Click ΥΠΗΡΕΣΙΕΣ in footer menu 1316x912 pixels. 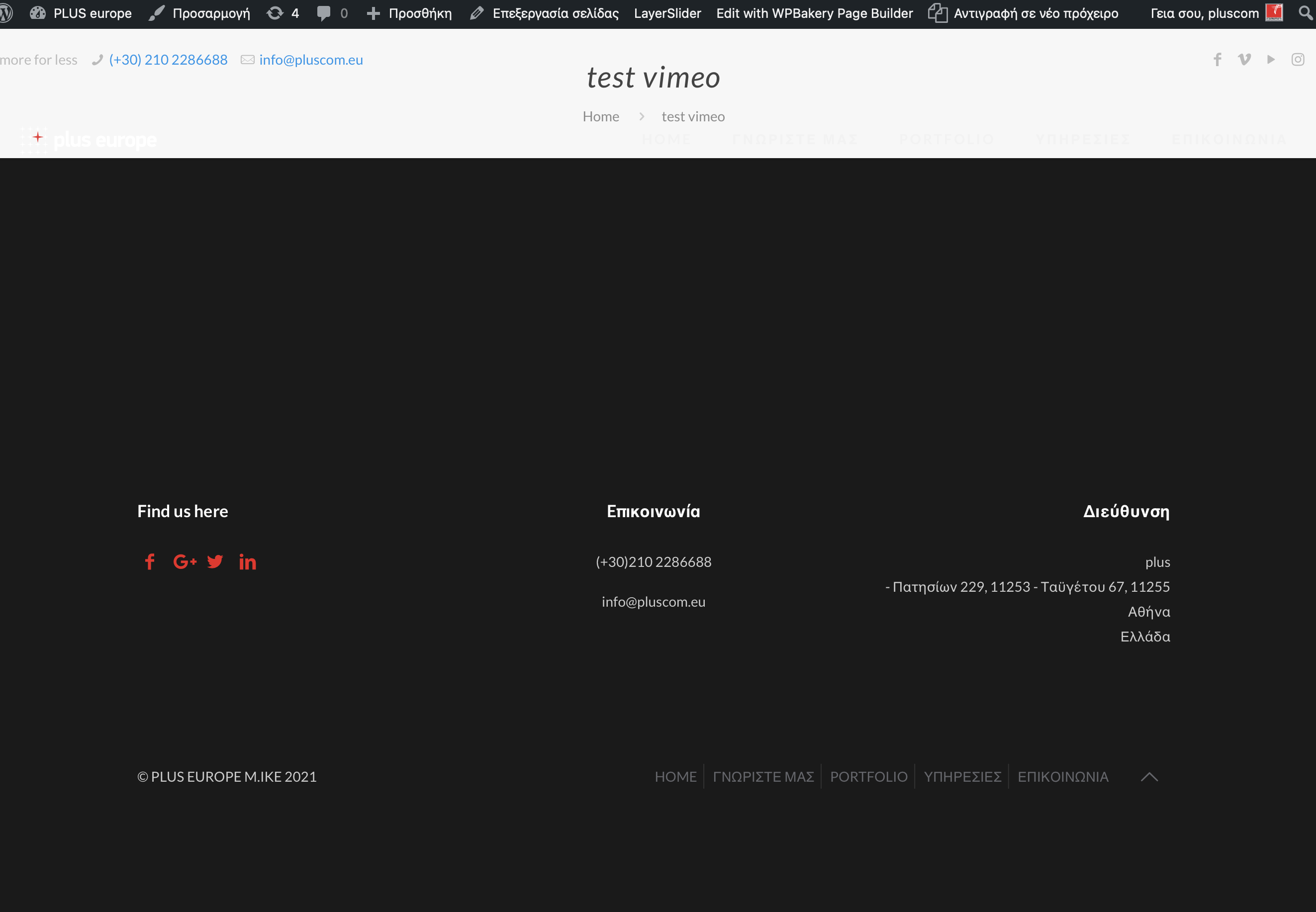point(962,777)
